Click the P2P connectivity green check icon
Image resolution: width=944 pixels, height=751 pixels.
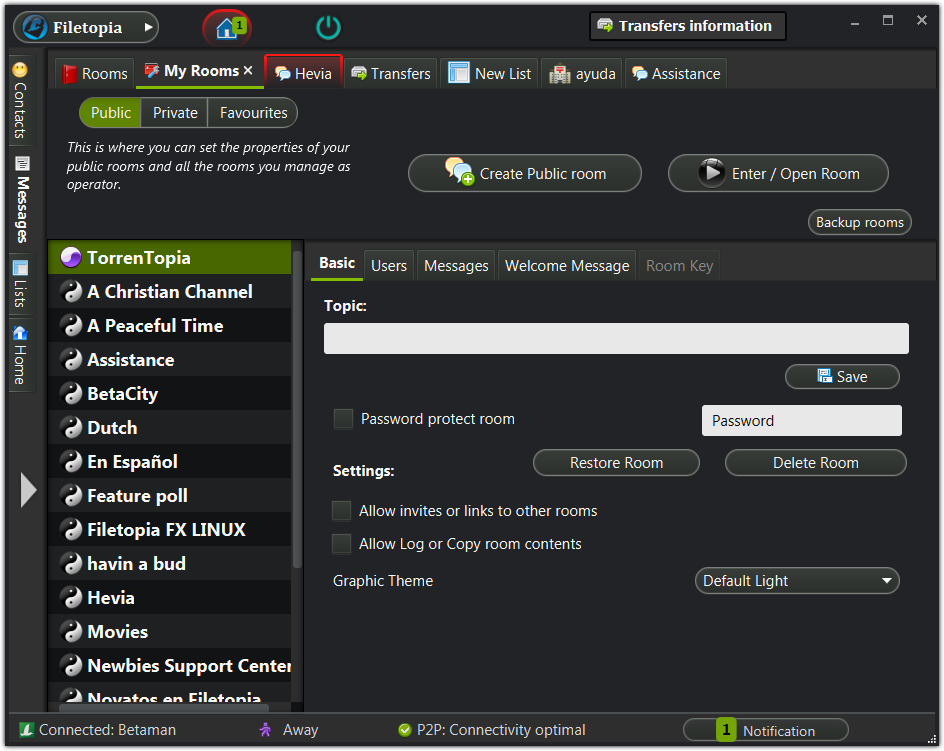[405, 730]
